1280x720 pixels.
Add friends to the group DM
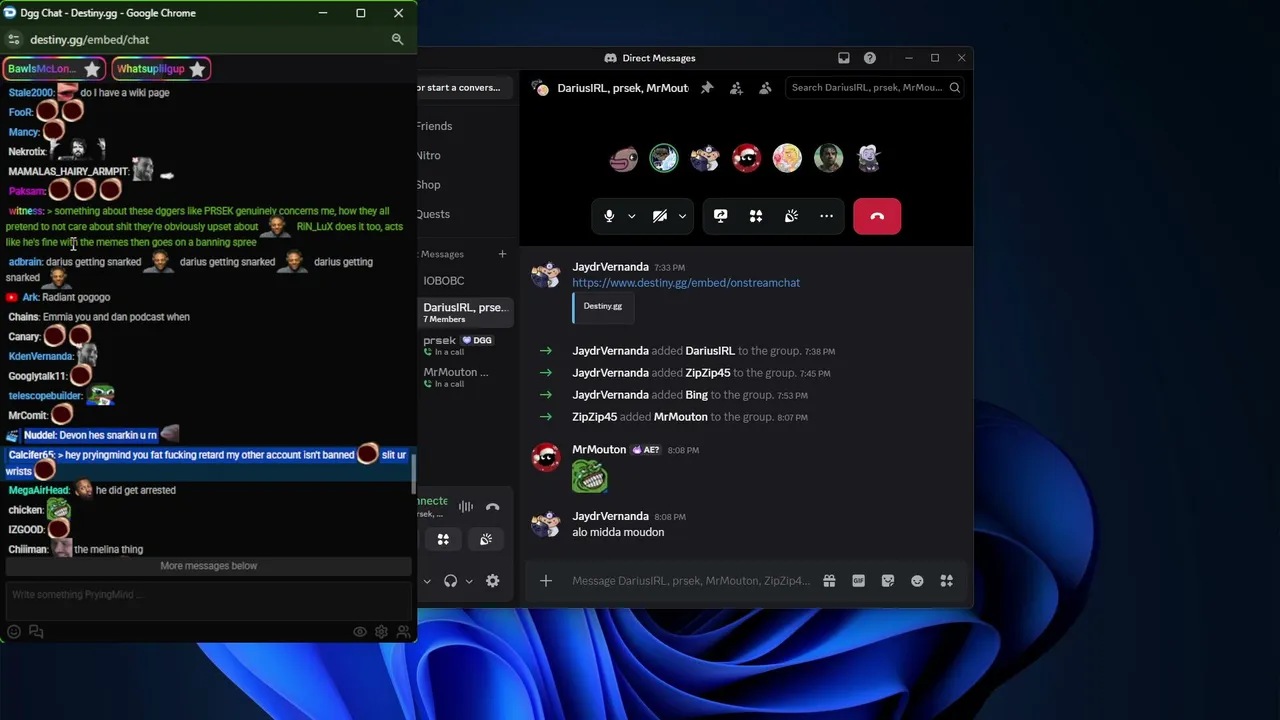pyautogui.click(x=736, y=88)
